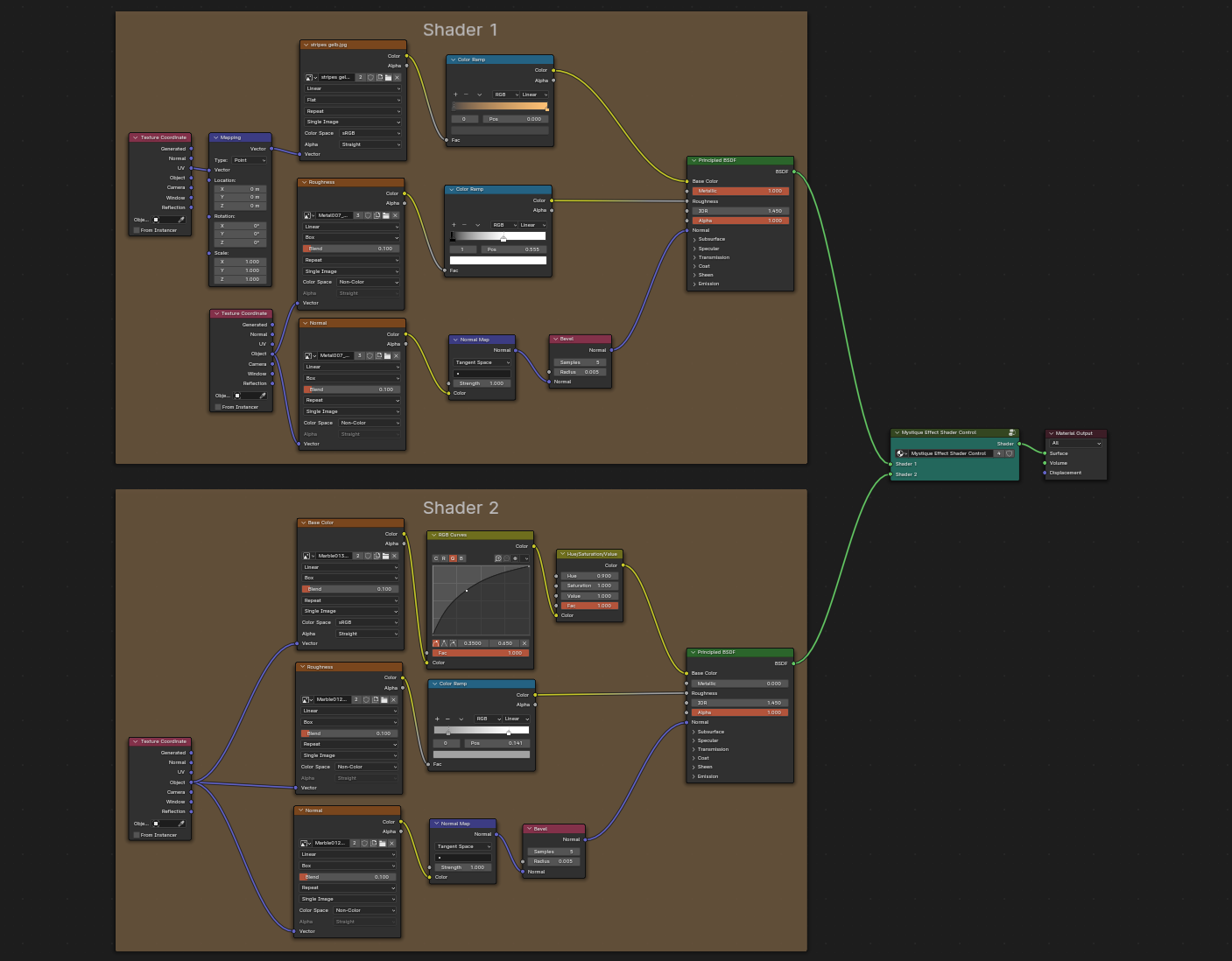
Task: Click the eyedropper in Shader 2 Texture Coordinate node
Action: click(181, 824)
